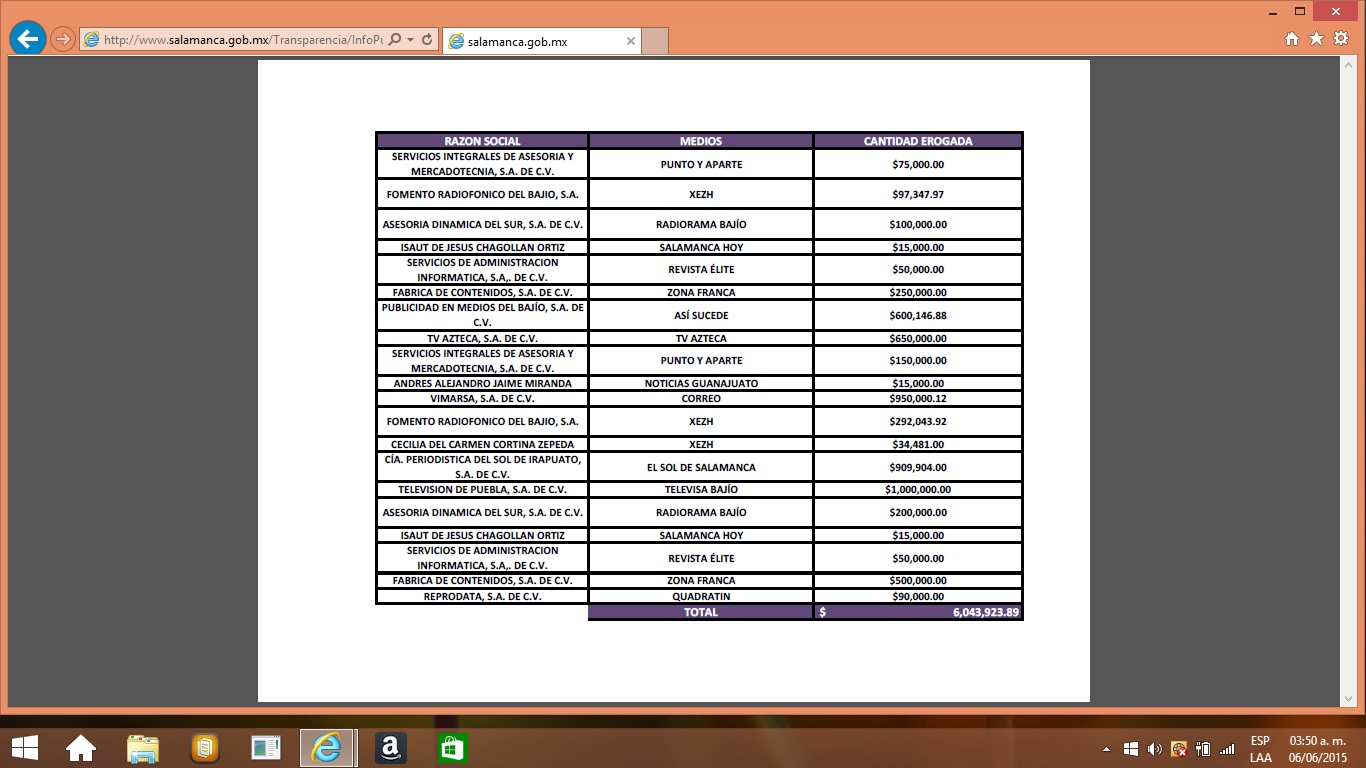Select the $97,347.97 amount cell
Screen dimensions: 1366x768
(x=918, y=194)
